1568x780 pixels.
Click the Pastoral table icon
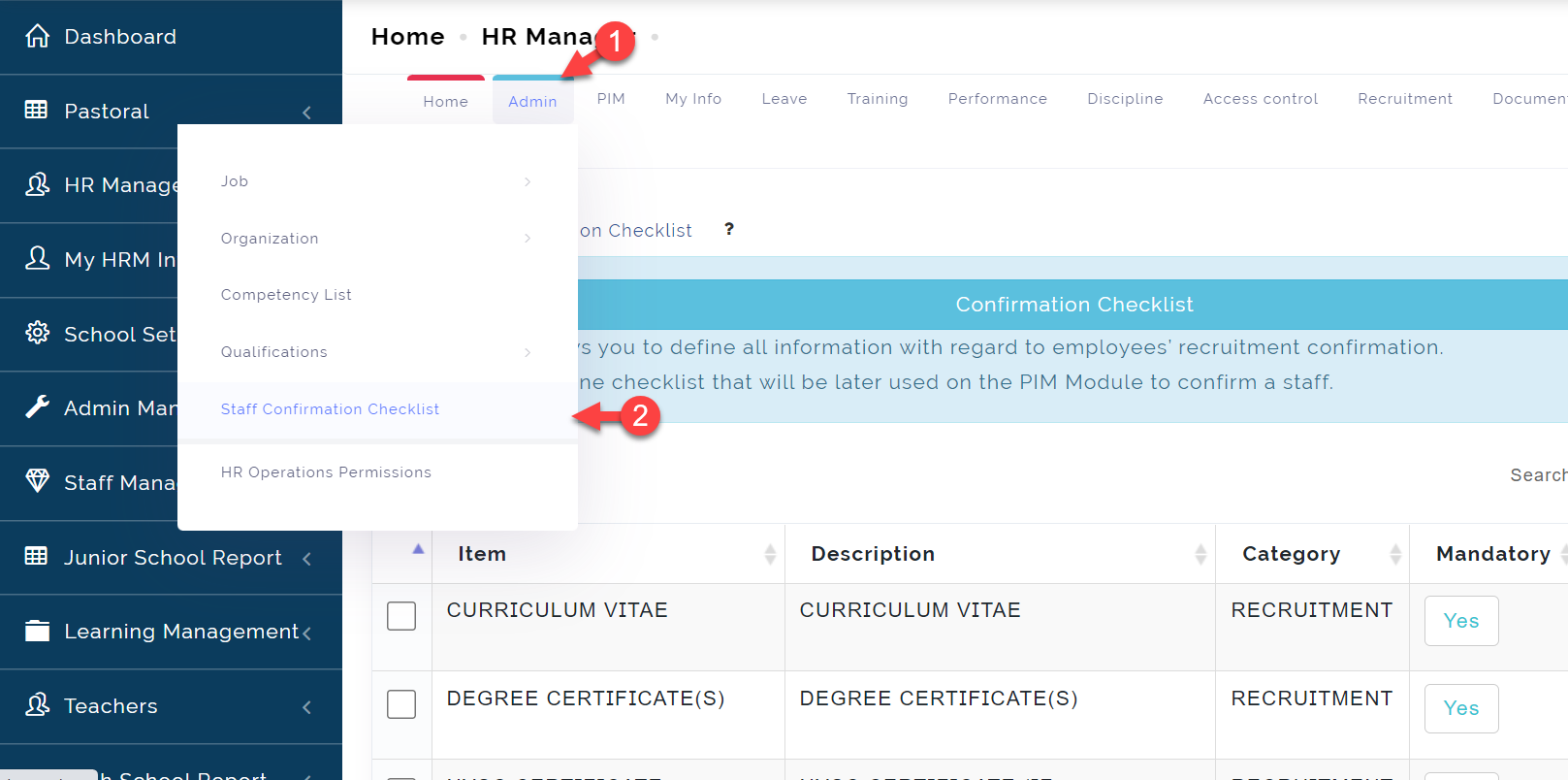tap(36, 110)
